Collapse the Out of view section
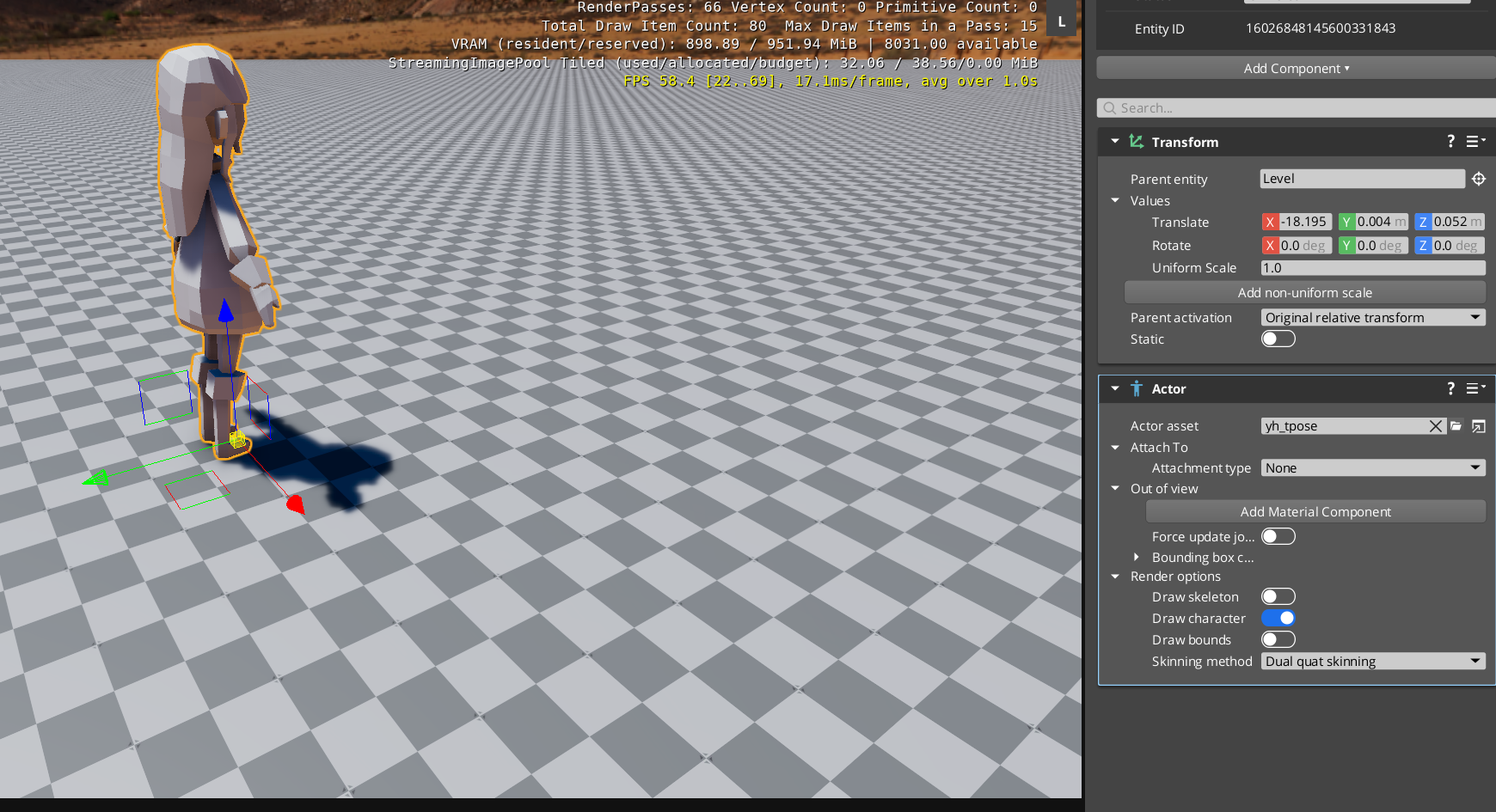The height and width of the screenshot is (812, 1496). coord(1115,488)
